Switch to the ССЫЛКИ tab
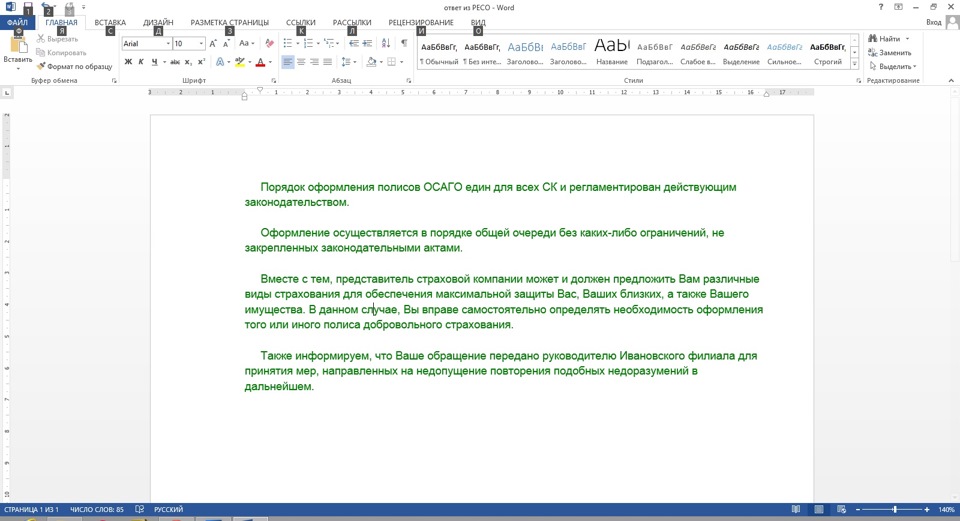Viewport: 960px width, 521px height. [301, 23]
